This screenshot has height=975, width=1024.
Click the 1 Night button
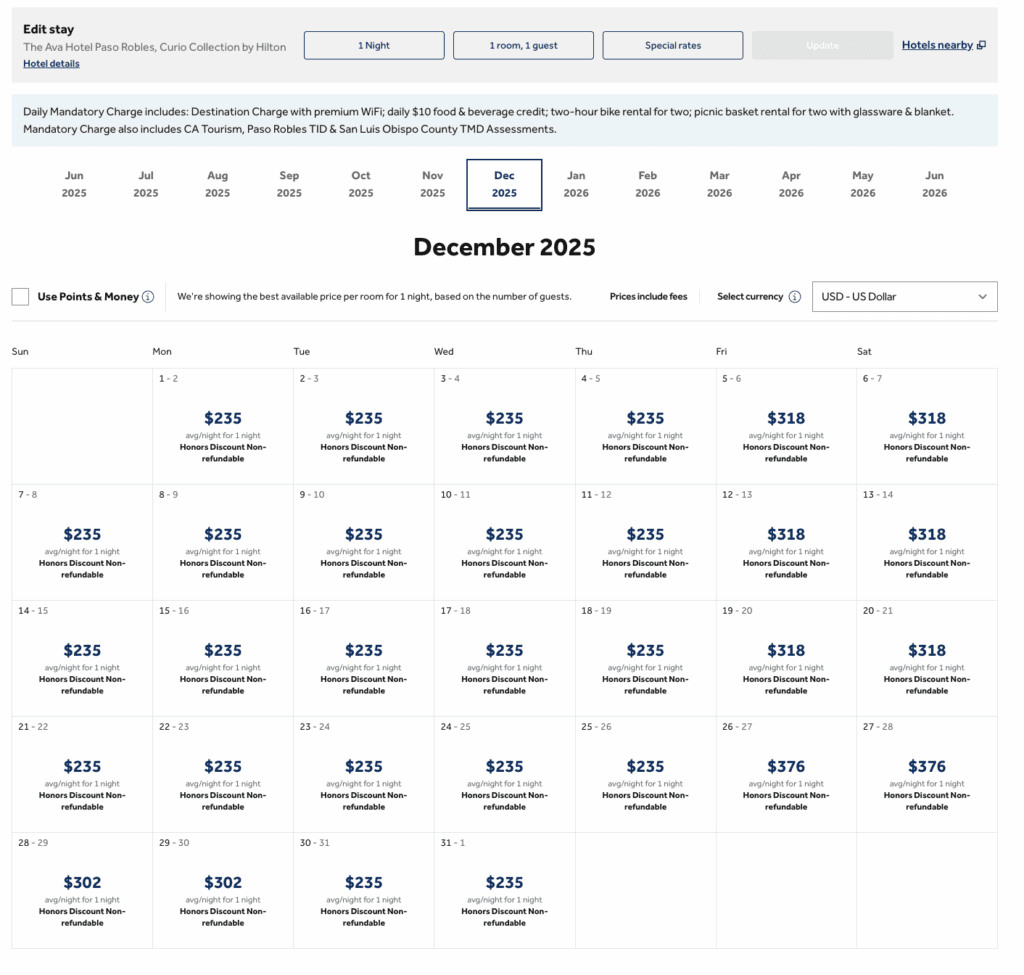click(373, 45)
